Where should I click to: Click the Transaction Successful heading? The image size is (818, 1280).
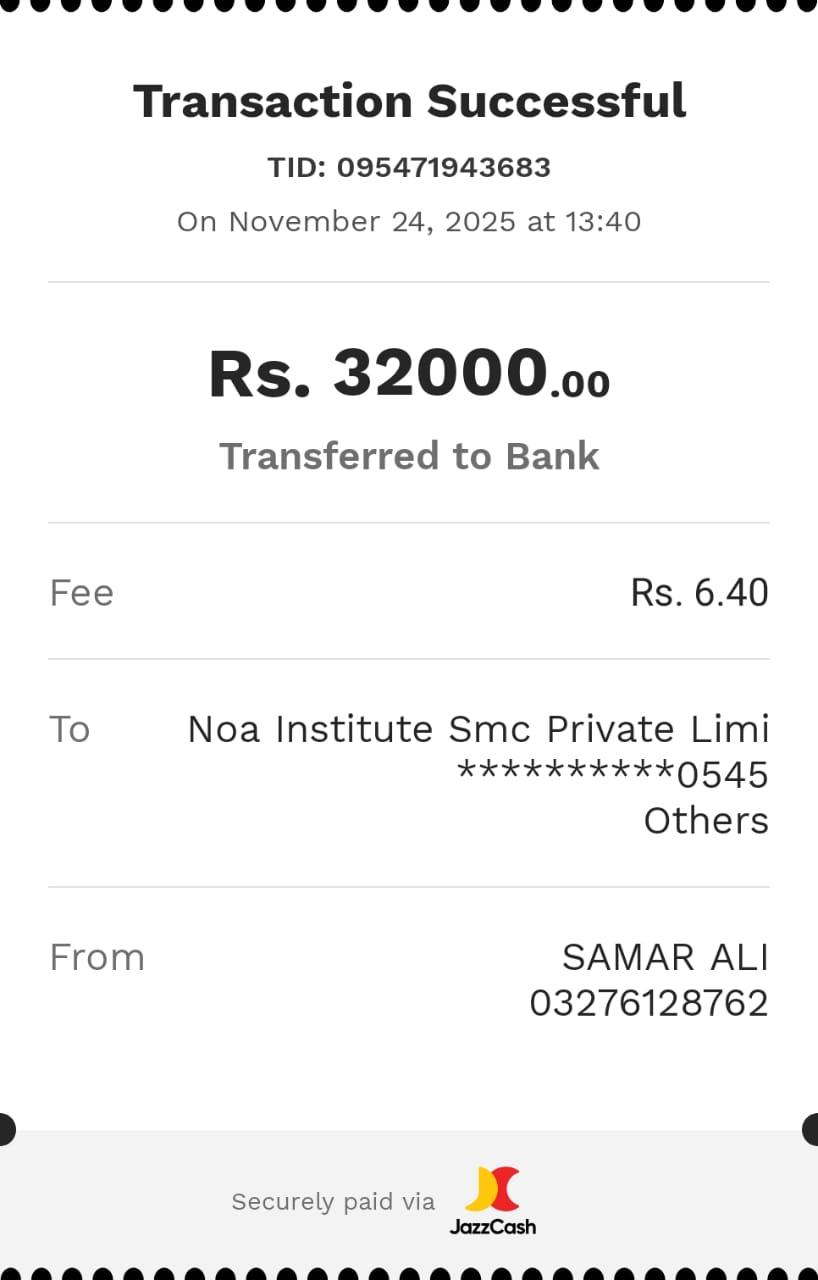point(409,101)
